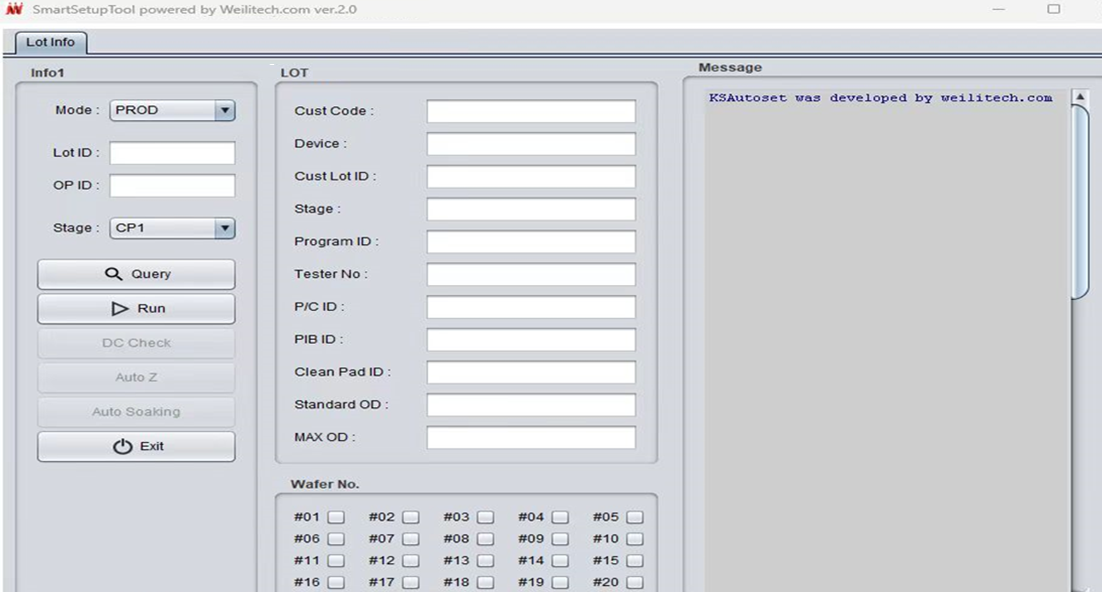Maximize the SmartSetupTool window
Screen dimensions: 1102x592
coord(1053,9)
